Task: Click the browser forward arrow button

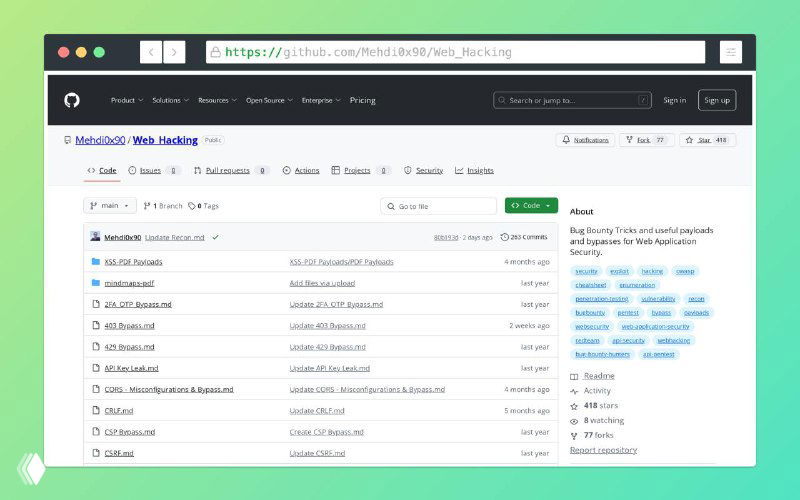Action: pos(174,52)
